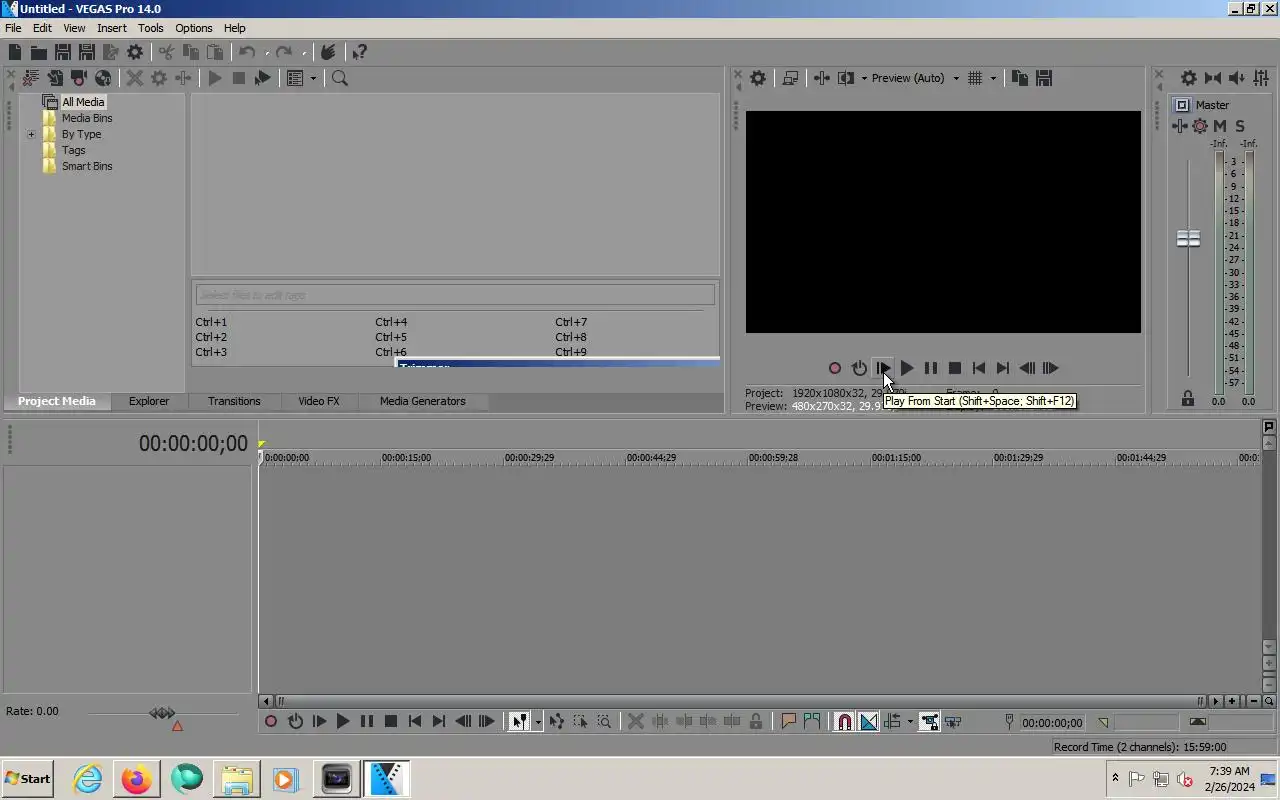Toggle Auto Ripple in timeline toolbar
The width and height of the screenshot is (1280, 800).
point(893,721)
